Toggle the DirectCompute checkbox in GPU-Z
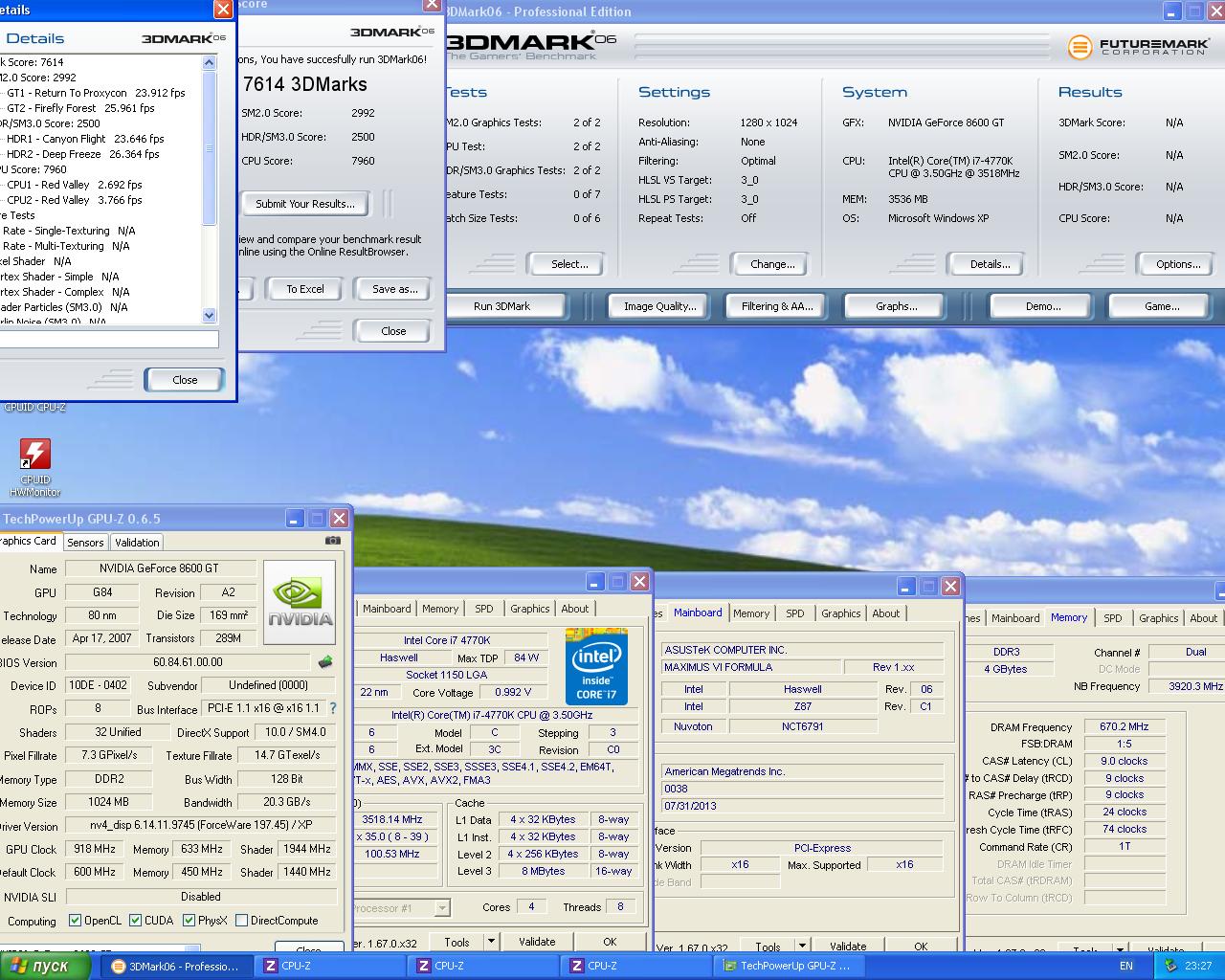This screenshot has width=1225, height=980. pos(241,921)
